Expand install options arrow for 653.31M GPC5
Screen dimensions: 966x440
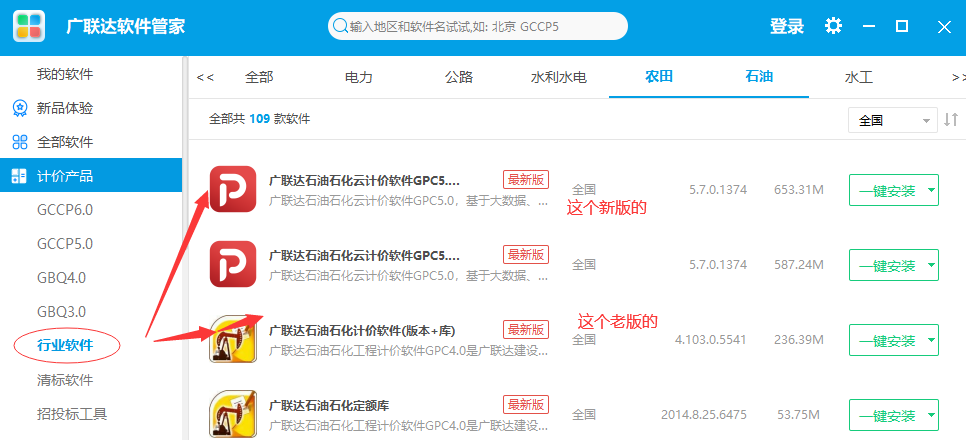[930, 190]
